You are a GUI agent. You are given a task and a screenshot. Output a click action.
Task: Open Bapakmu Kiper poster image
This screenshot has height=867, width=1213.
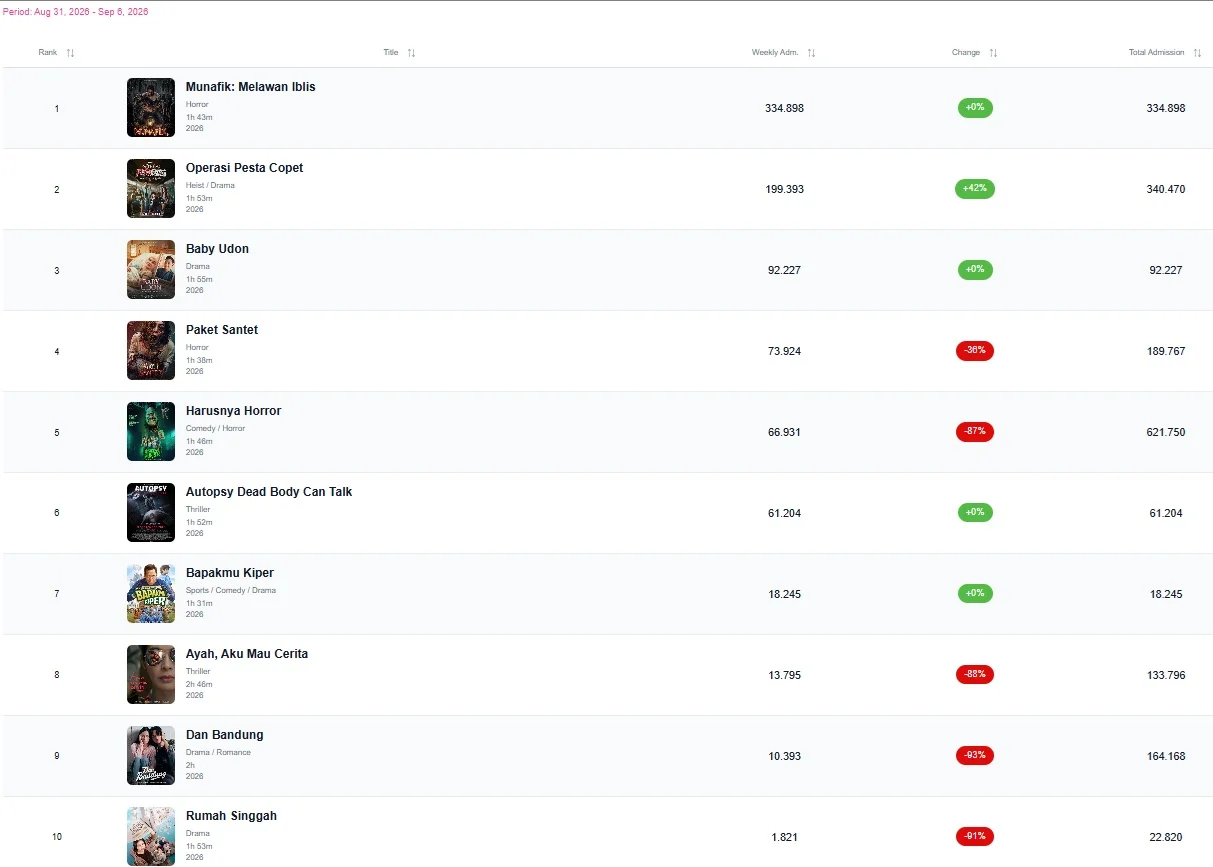click(x=151, y=594)
